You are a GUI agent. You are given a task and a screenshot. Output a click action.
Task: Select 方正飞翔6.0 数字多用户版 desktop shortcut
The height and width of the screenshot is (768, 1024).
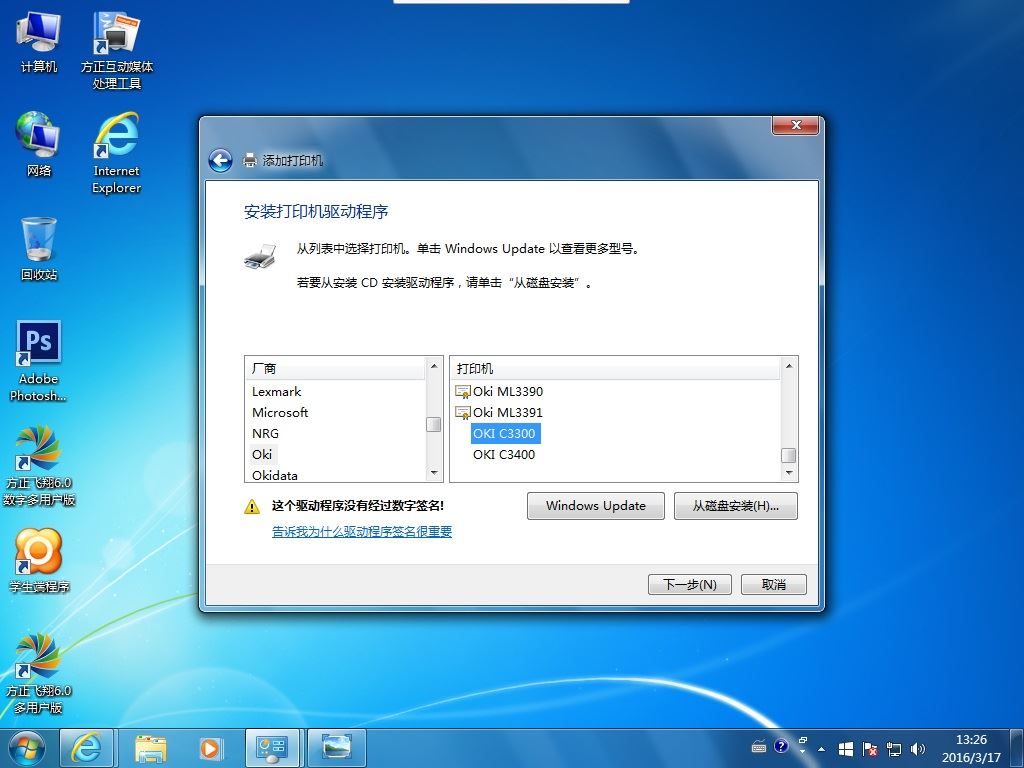(x=39, y=465)
